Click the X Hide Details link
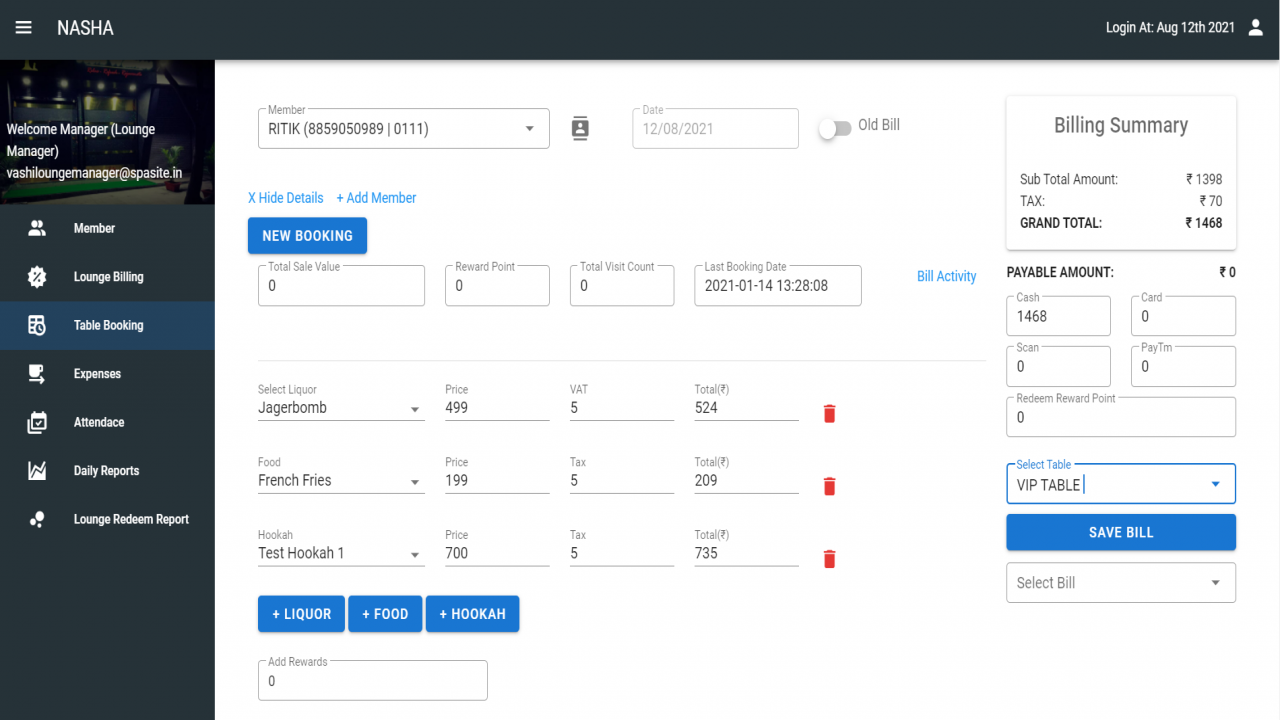 [x=286, y=198]
